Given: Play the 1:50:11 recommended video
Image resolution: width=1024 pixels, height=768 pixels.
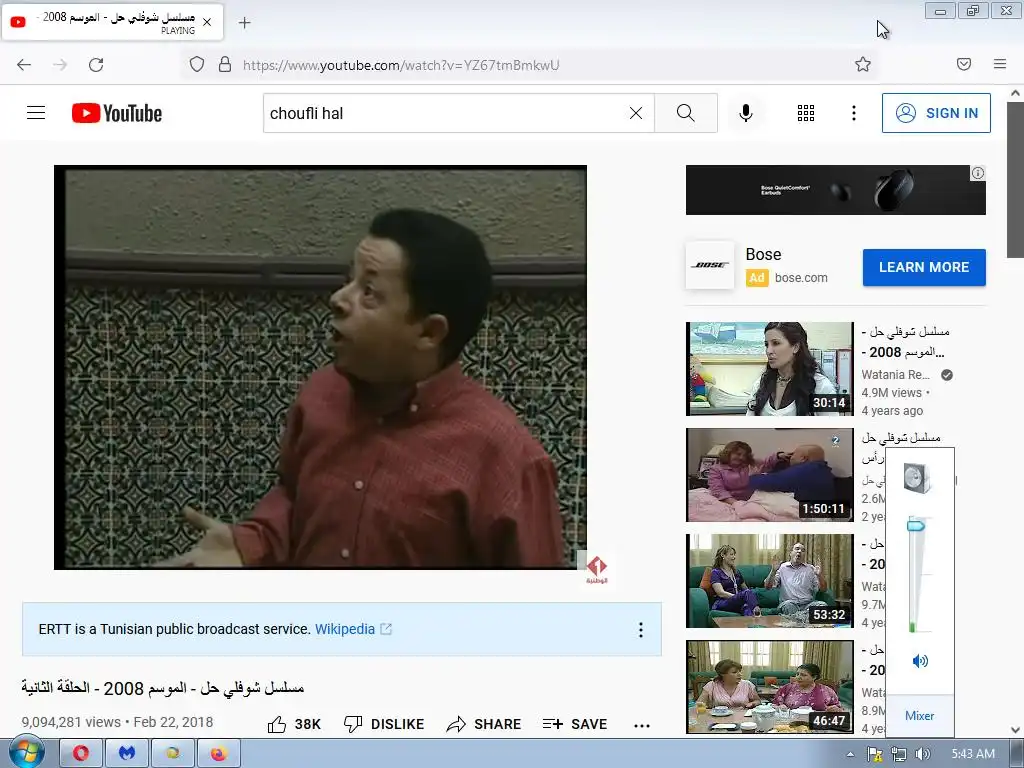Looking at the screenshot, I should (769, 475).
